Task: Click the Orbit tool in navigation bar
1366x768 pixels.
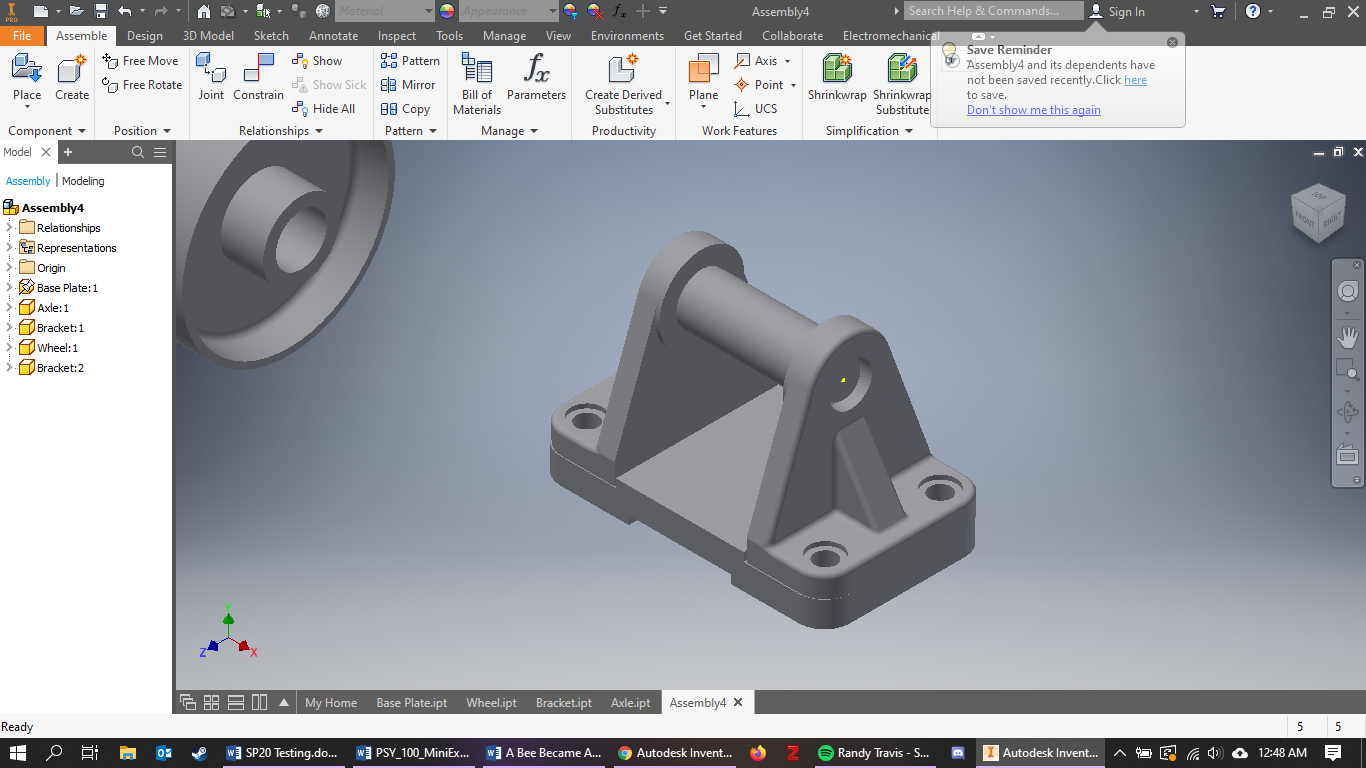Action: 1348,411
